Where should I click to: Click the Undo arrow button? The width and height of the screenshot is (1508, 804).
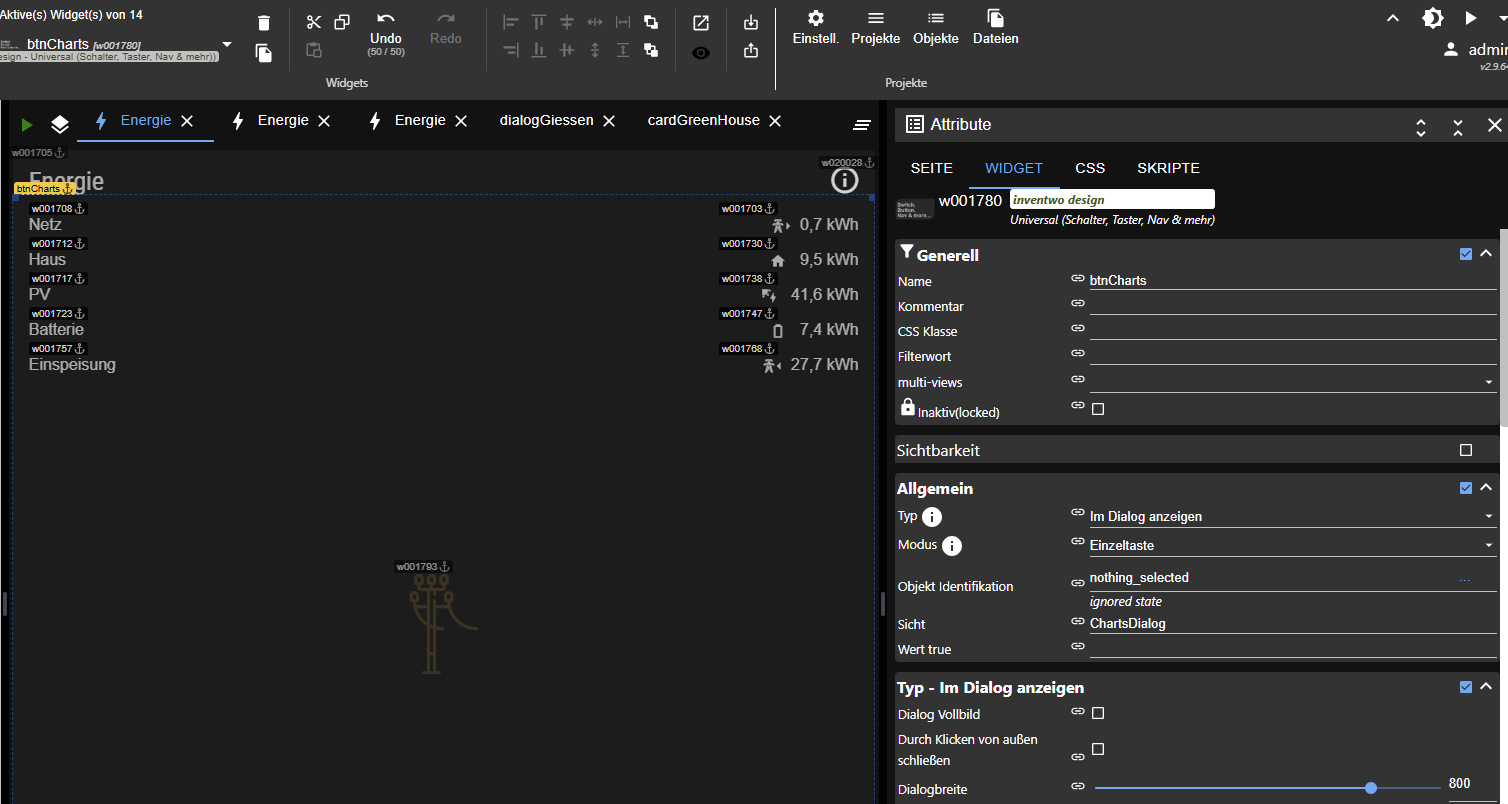386,20
